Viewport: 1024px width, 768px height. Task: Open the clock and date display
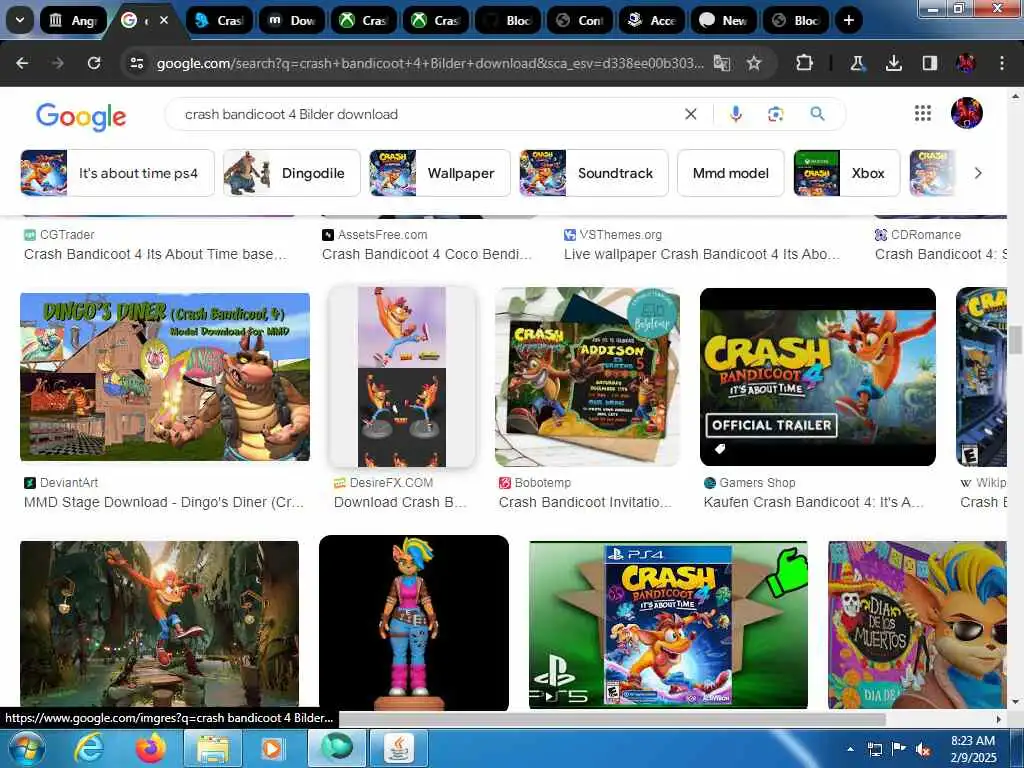[973, 749]
